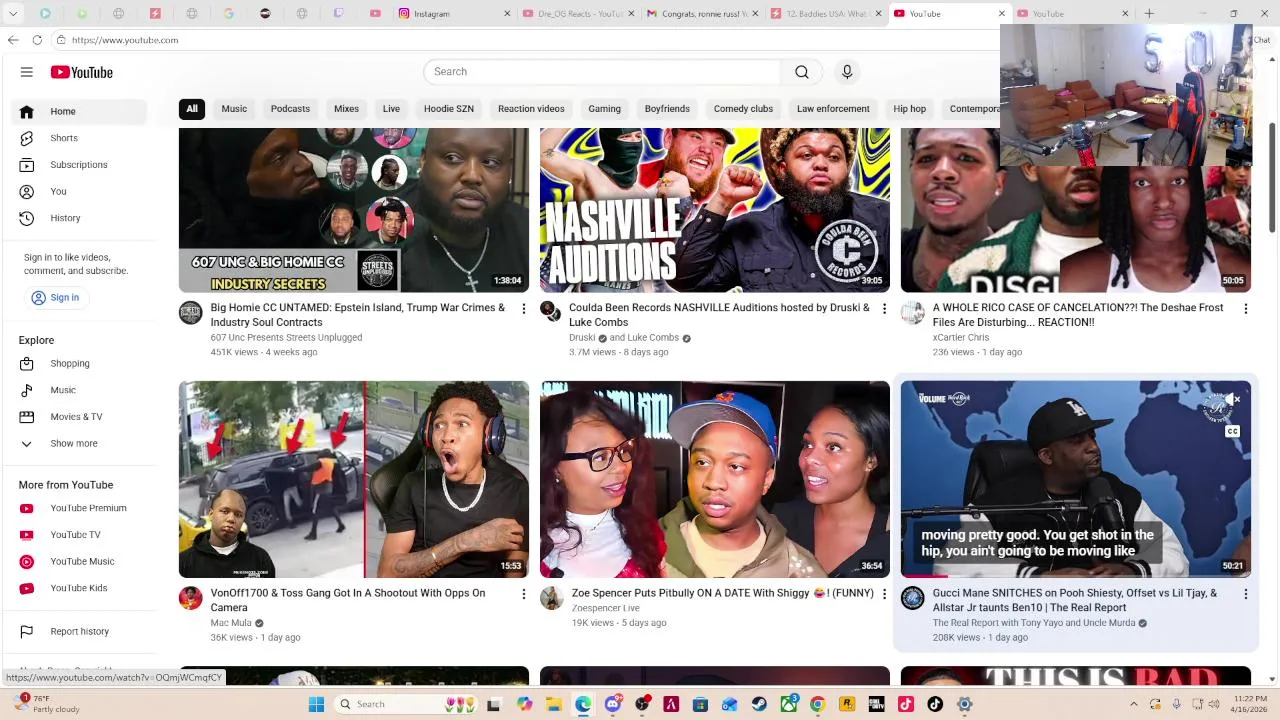1280x720 pixels.
Task: Open the Zoe Spencer channel avatar
Action: click(x=551, y=598)
